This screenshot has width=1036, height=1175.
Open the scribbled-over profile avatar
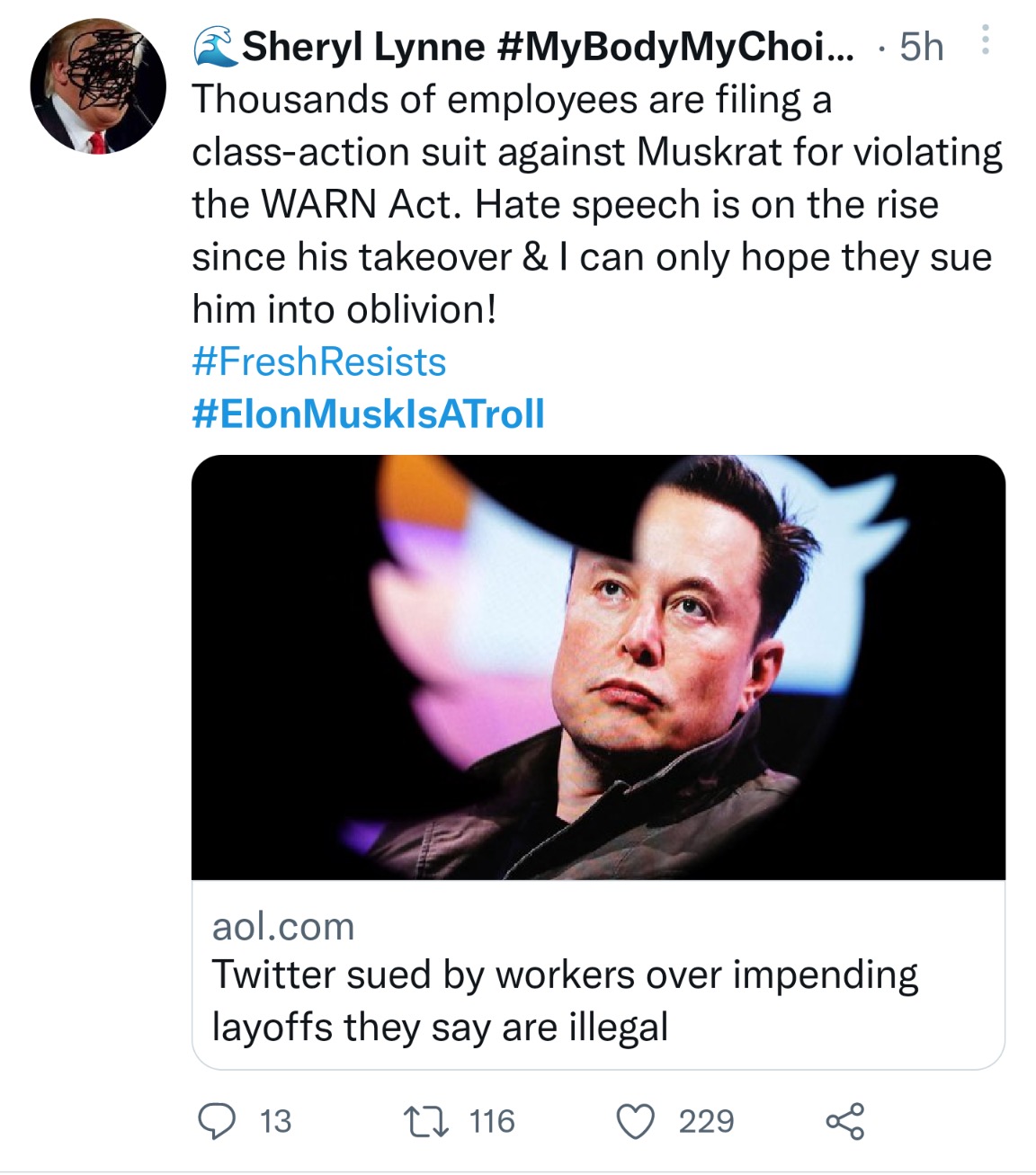tap(98, 87)
